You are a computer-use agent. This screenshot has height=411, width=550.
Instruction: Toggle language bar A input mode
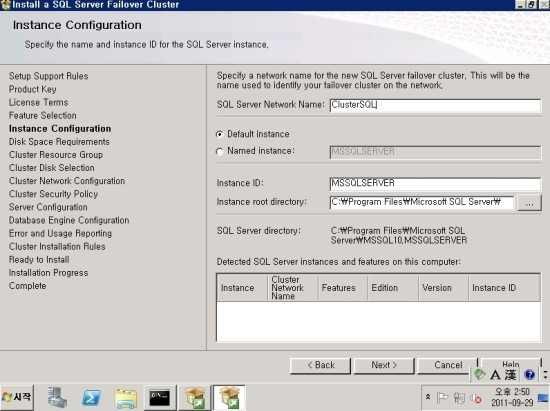495,375
